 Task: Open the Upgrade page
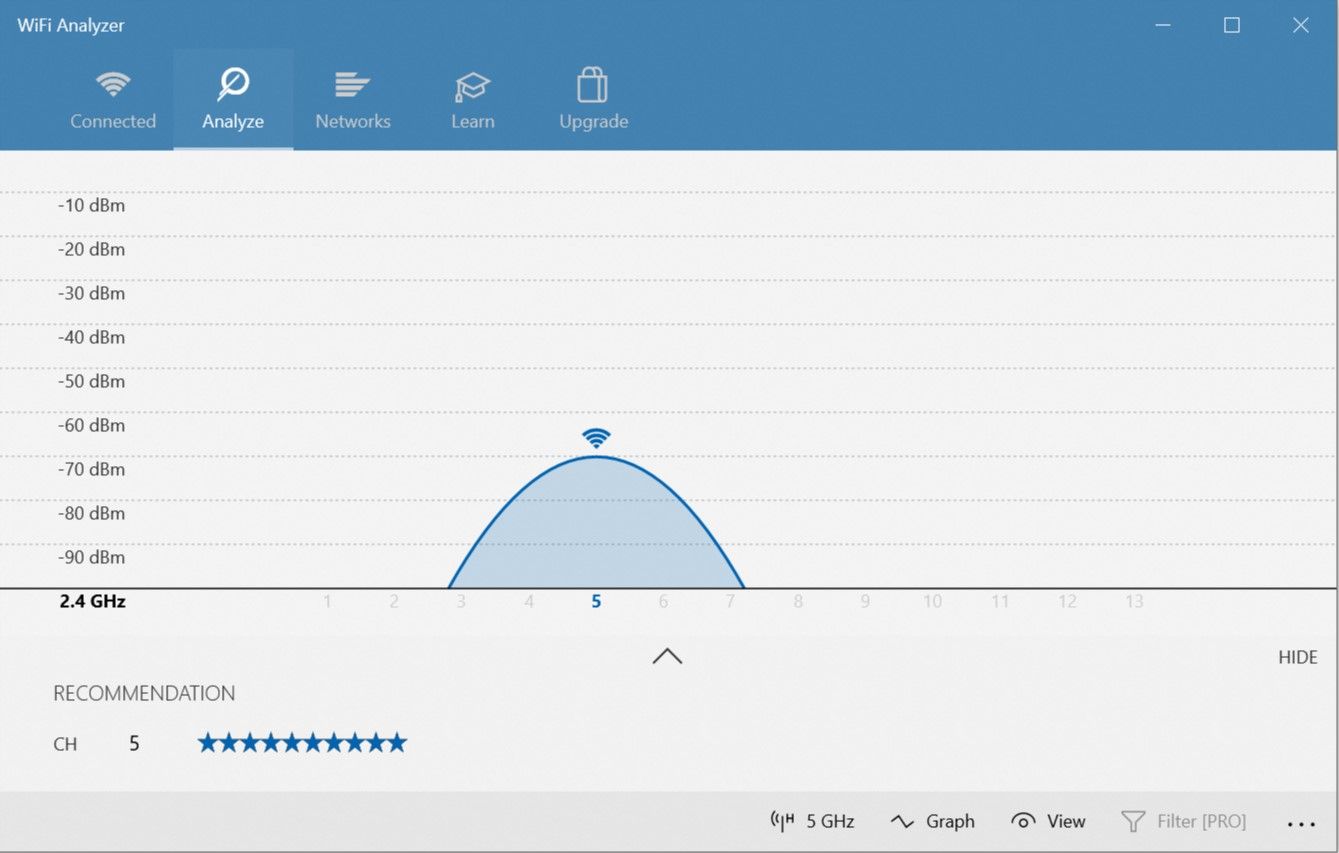tap(593, 100)
